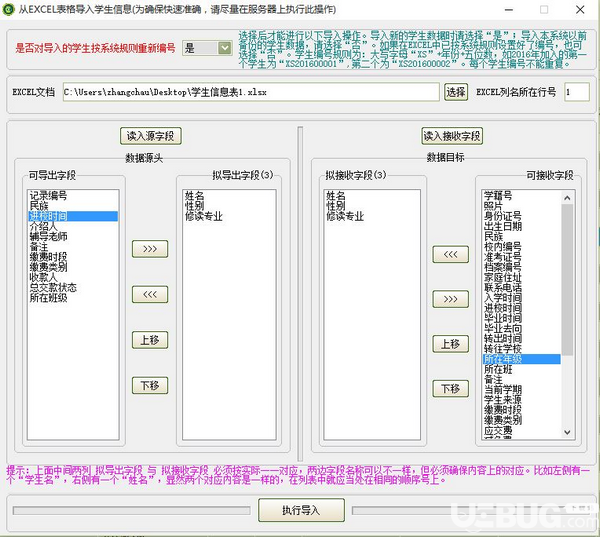Select 转往学校 in 可接收字段 list

(x=522, y=349)
